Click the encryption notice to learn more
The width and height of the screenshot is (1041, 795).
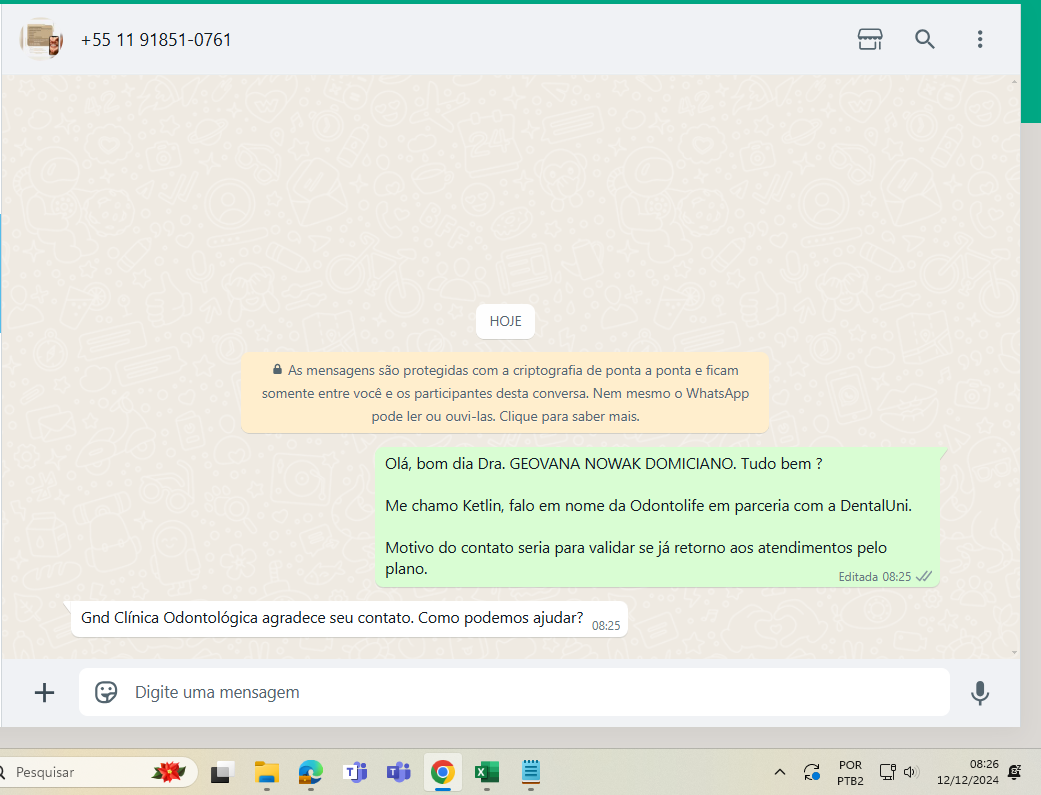(x=505, y=393)
